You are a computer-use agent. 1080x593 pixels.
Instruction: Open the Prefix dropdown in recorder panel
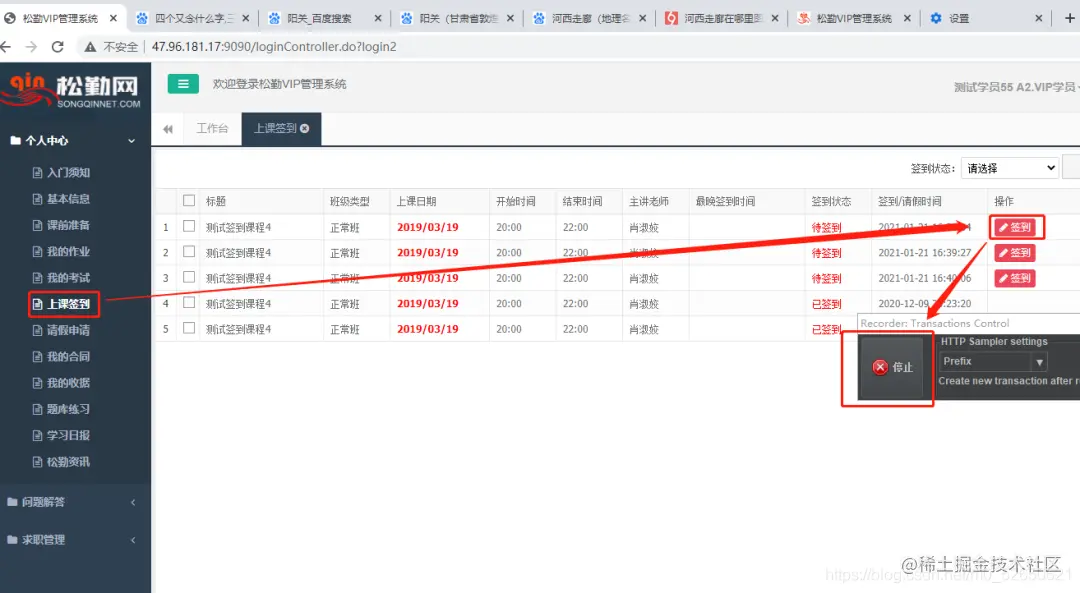(x=993, y=362)
